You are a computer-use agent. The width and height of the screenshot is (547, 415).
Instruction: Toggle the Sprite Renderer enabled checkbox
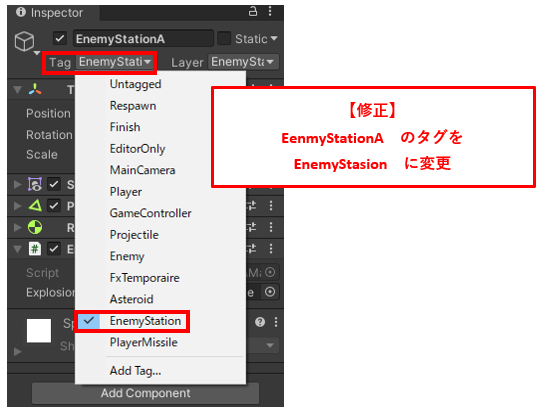click(54, 184)
